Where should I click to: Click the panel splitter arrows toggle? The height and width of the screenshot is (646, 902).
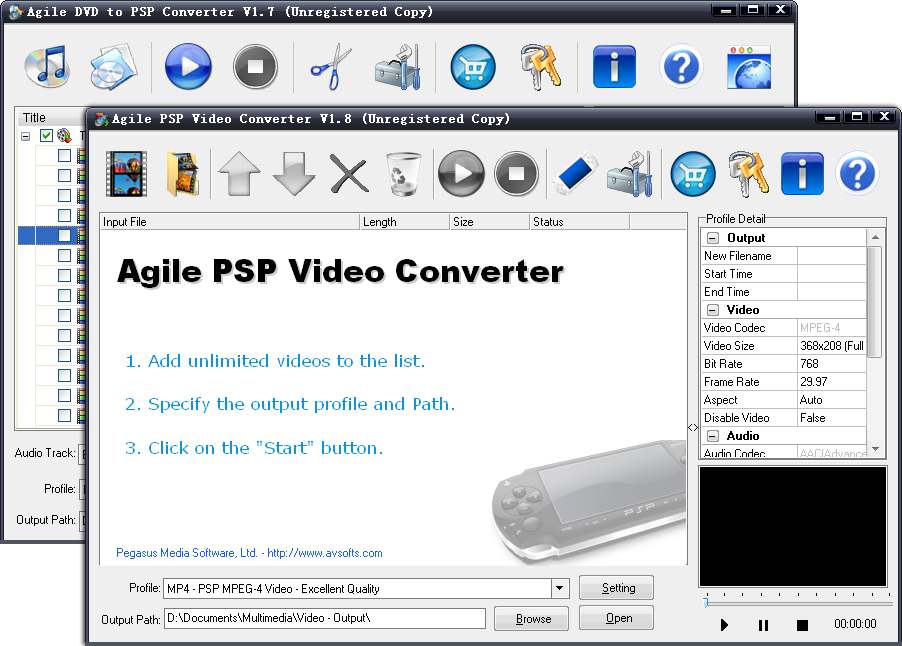coord(693,427)
